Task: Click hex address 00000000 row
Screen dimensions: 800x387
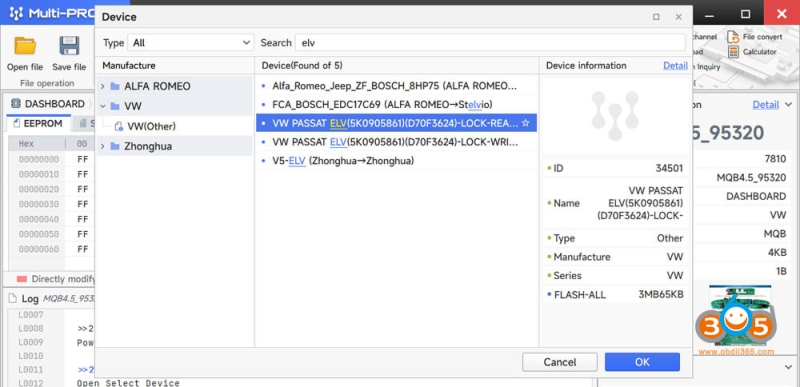Action: [39, 159]
